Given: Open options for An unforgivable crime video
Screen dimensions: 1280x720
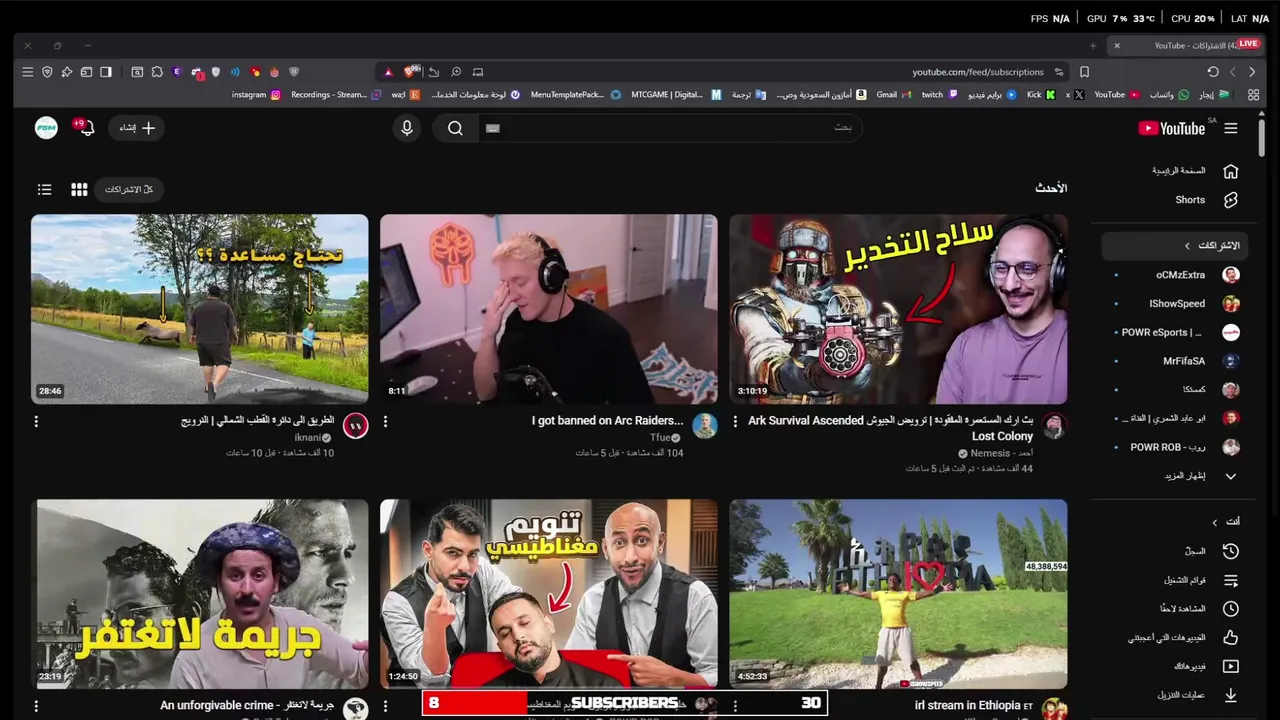Looking at the screenshot, I should pyautogui.click(x=36, y=707).
